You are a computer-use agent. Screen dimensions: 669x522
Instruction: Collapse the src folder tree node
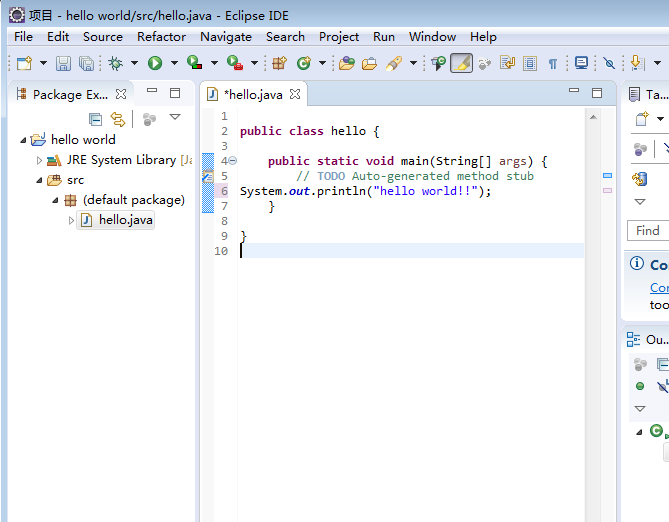click(40, 180)
